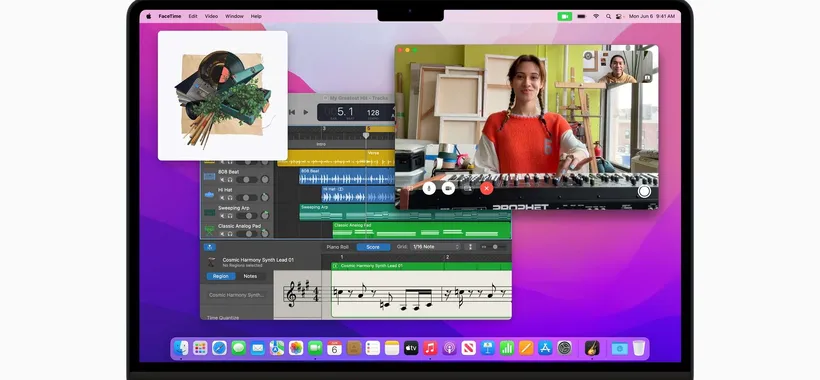The image size is (820, 380).
Task: Open Photos from the Dock
Action: tap(296, 348)
